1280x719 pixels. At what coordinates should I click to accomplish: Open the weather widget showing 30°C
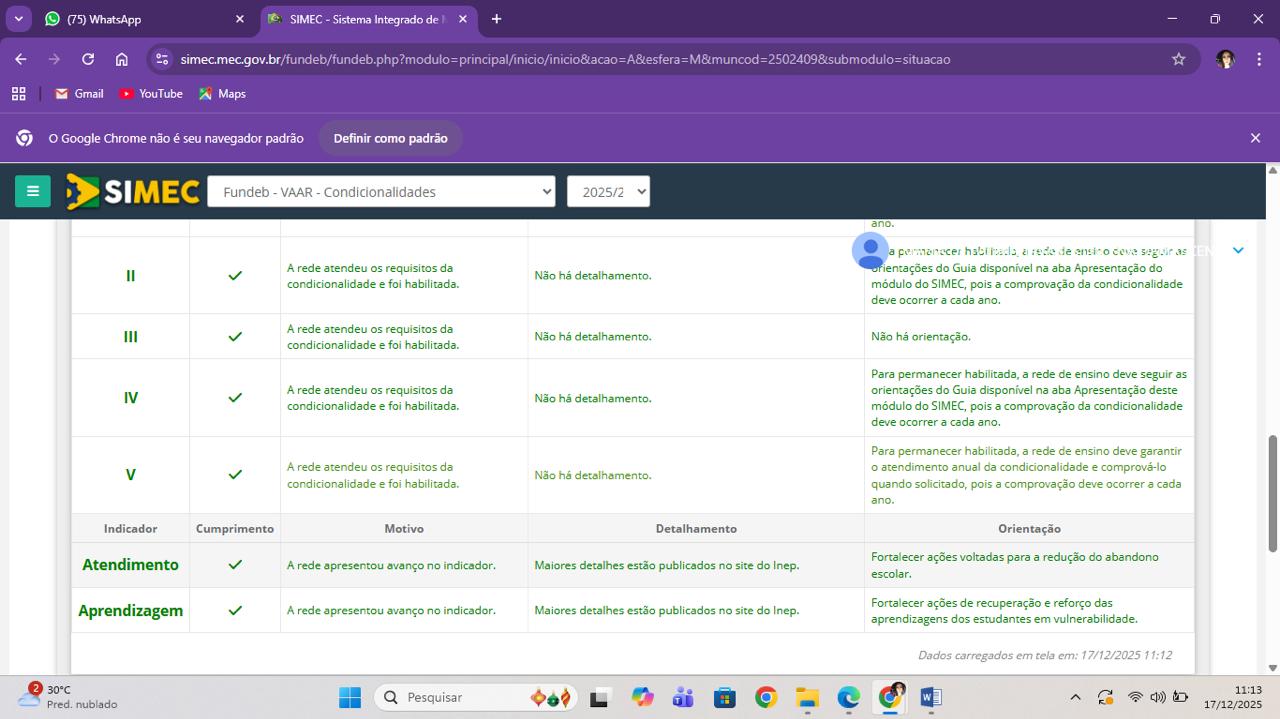[68, 697]
